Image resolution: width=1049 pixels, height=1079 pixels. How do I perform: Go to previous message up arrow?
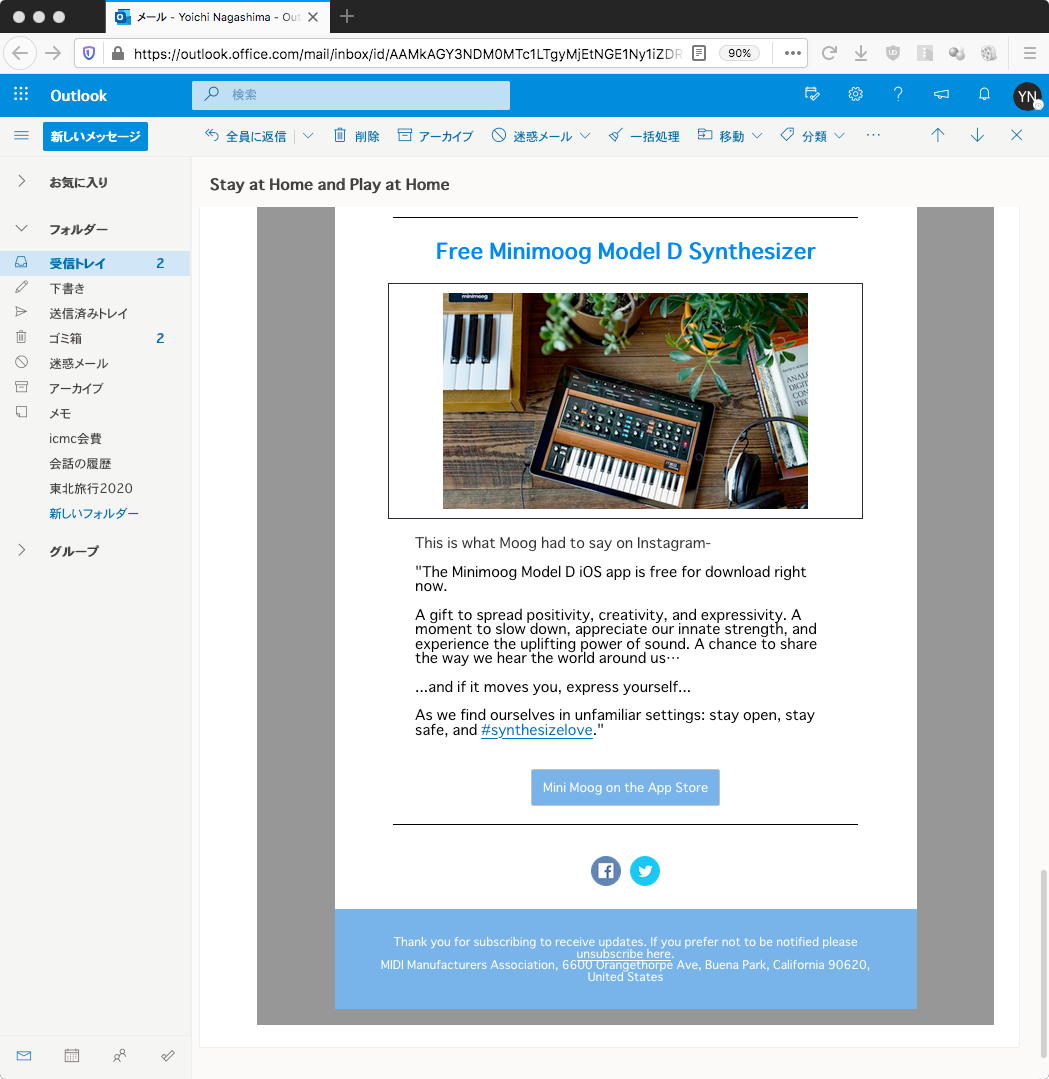pos(937,136)
